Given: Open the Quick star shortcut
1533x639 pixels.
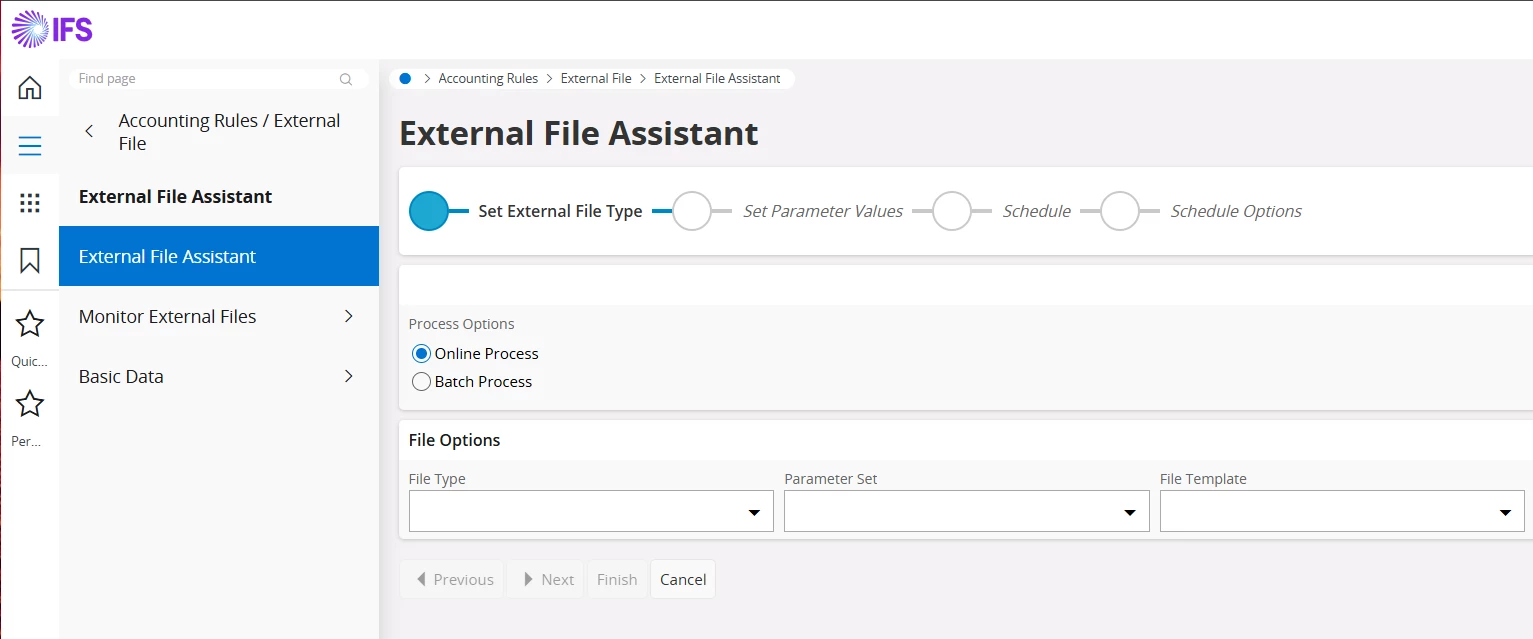Looking at the screenshot, I should [30, 324].
